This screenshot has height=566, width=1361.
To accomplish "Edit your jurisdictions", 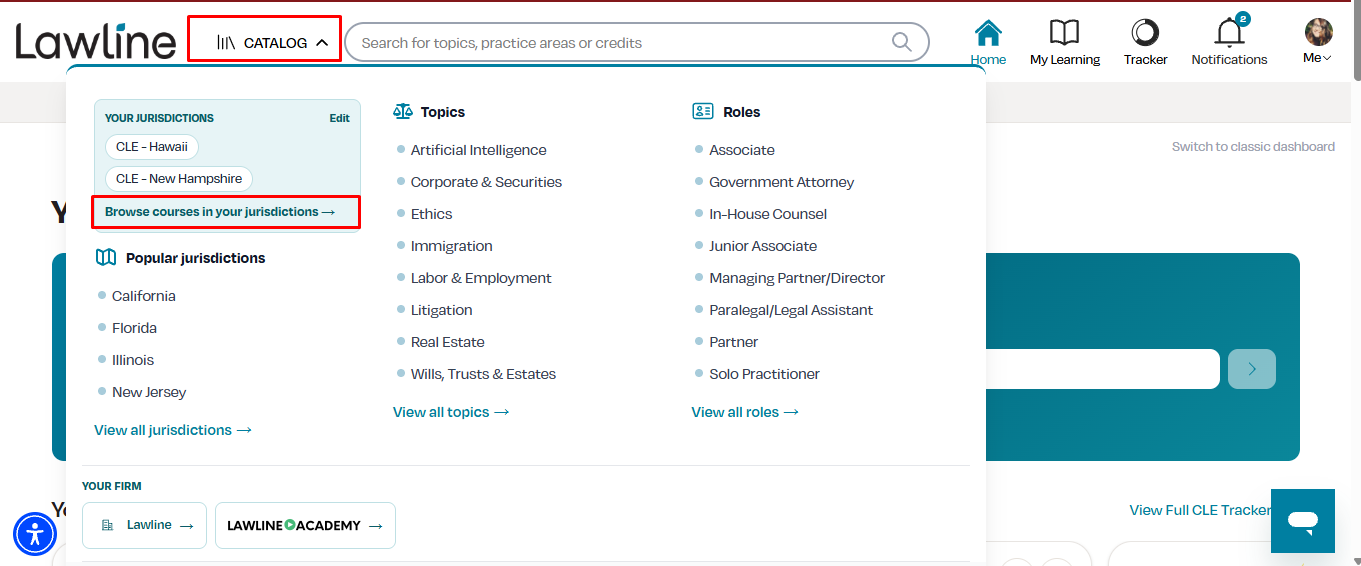I will 339,118.
